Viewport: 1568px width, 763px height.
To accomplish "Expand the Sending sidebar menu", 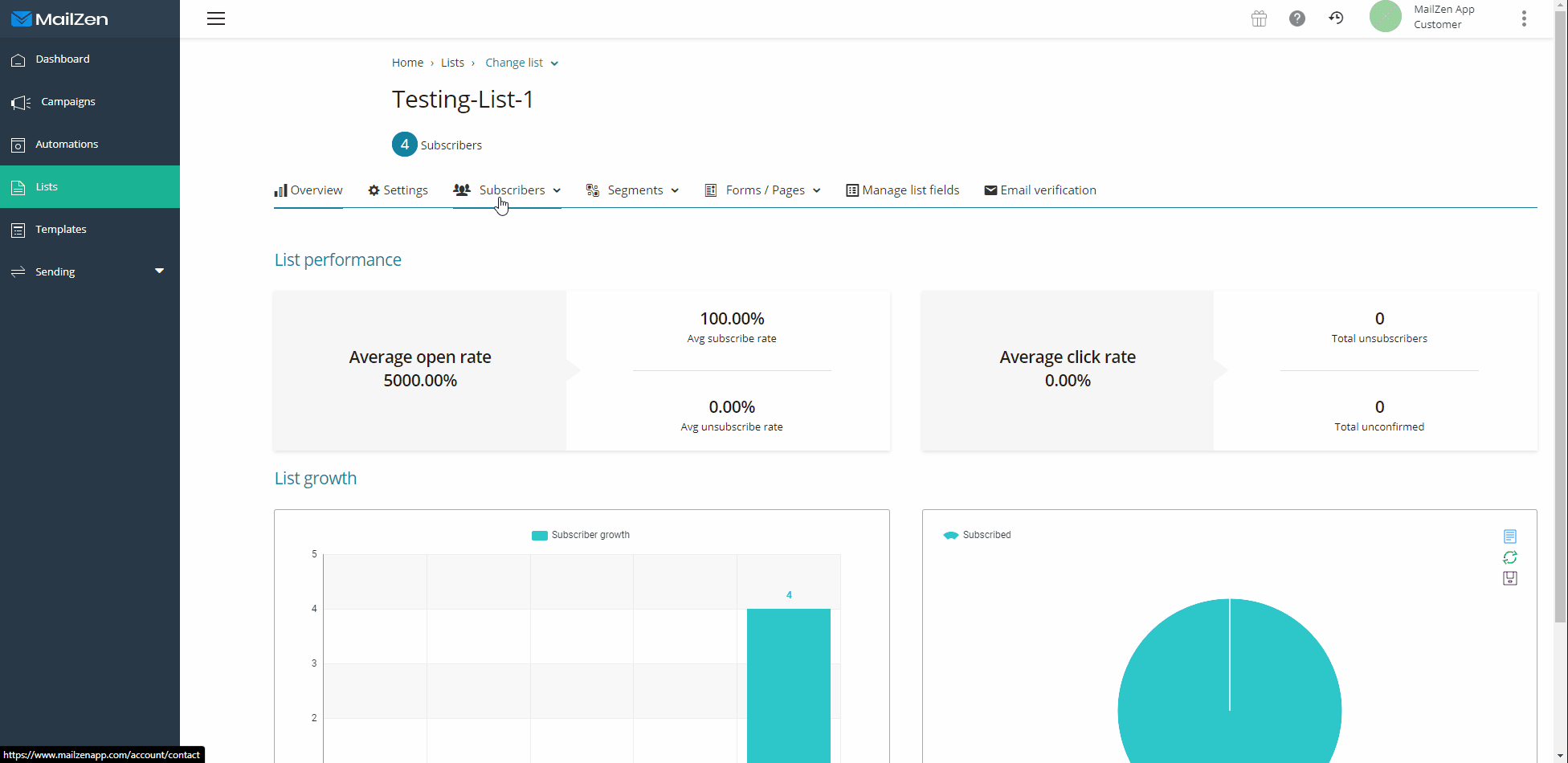I will pyautogui.click(x=88, y=271).
